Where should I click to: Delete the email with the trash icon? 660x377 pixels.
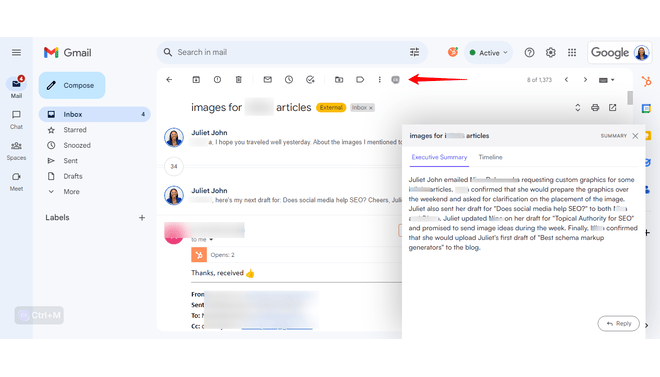pos(239,80)
